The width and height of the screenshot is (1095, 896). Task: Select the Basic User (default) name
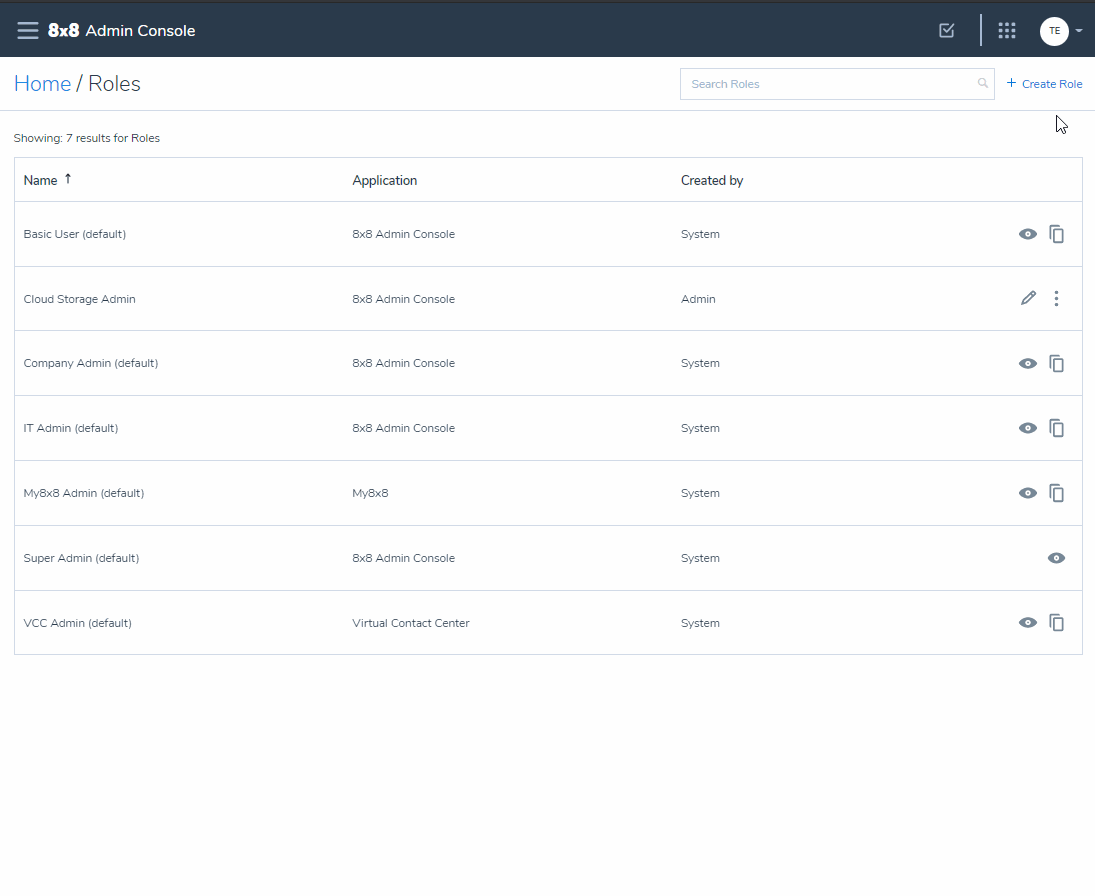[75, 234]
